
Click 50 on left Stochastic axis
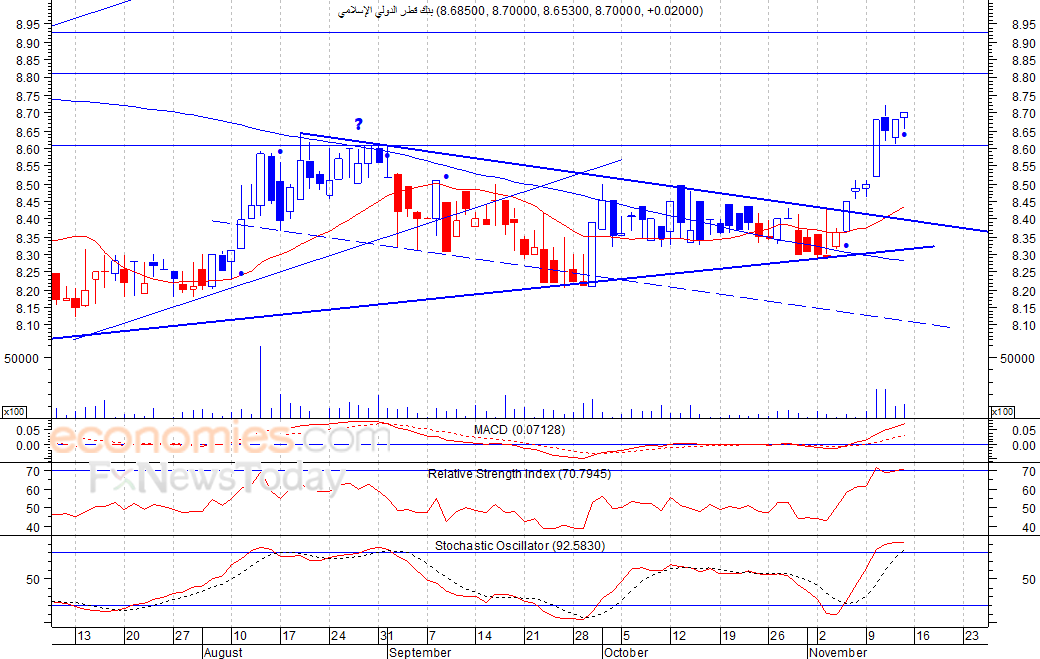33,579
